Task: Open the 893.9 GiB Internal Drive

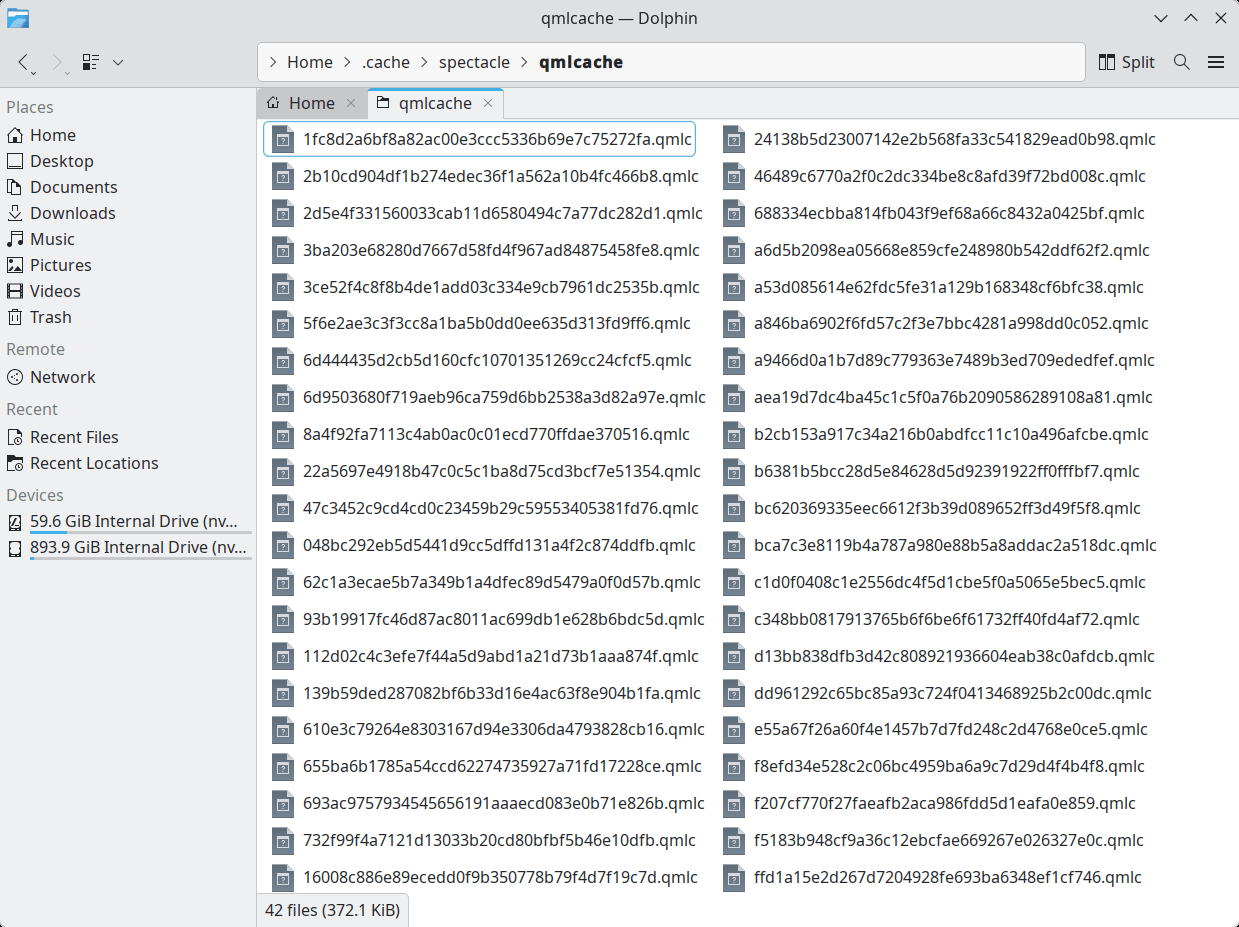Action: pos(138,547)
